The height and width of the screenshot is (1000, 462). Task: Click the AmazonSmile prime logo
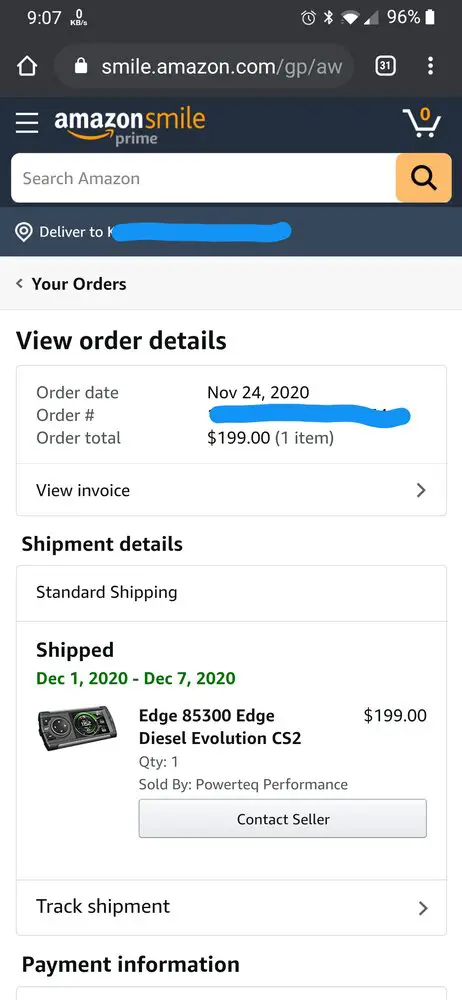coord(130,125)
